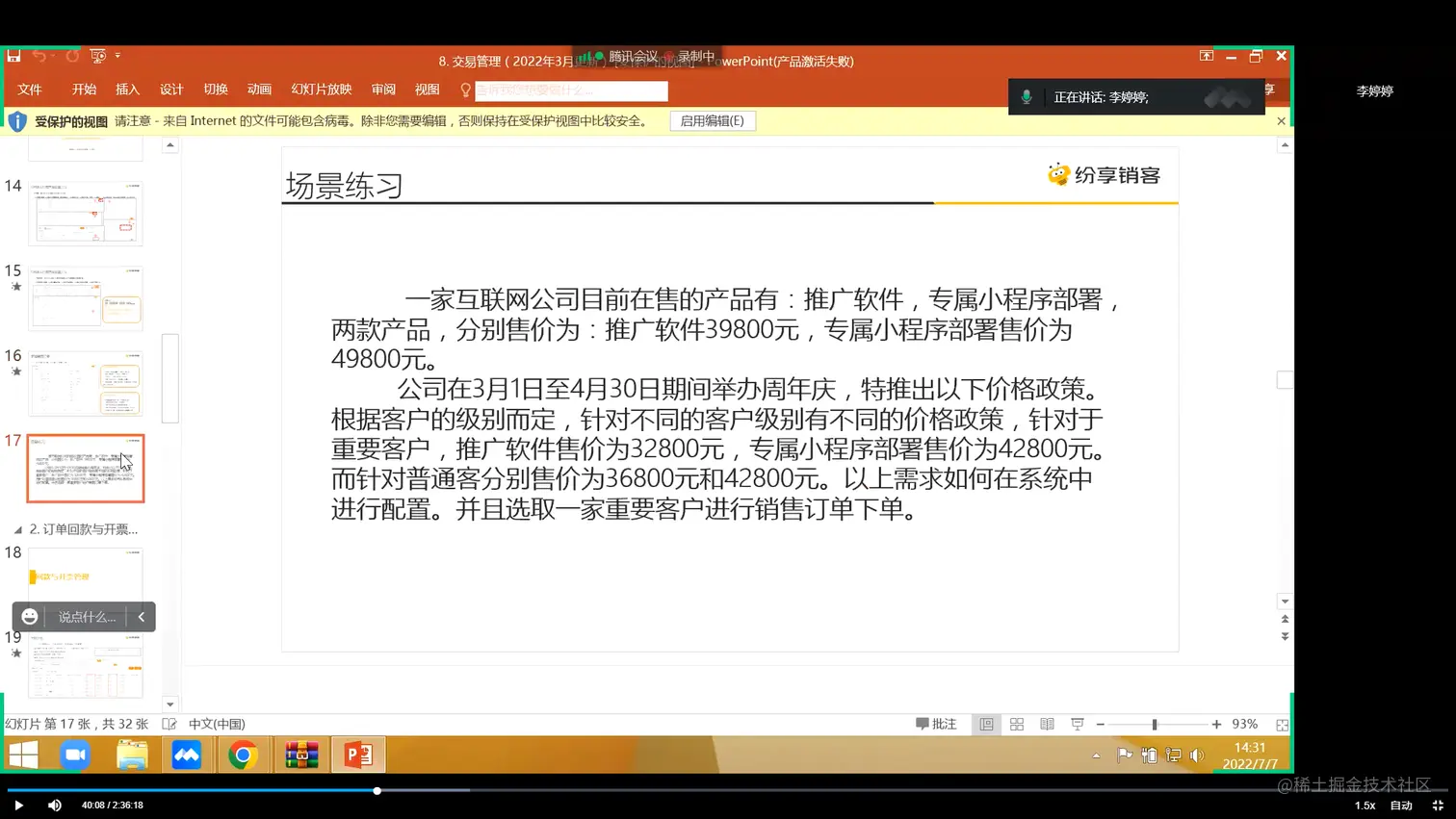Screen dimensions: 1456x819
Task: Open the 幻灯片放映 ribbon tab
Action: click(322, 90)
